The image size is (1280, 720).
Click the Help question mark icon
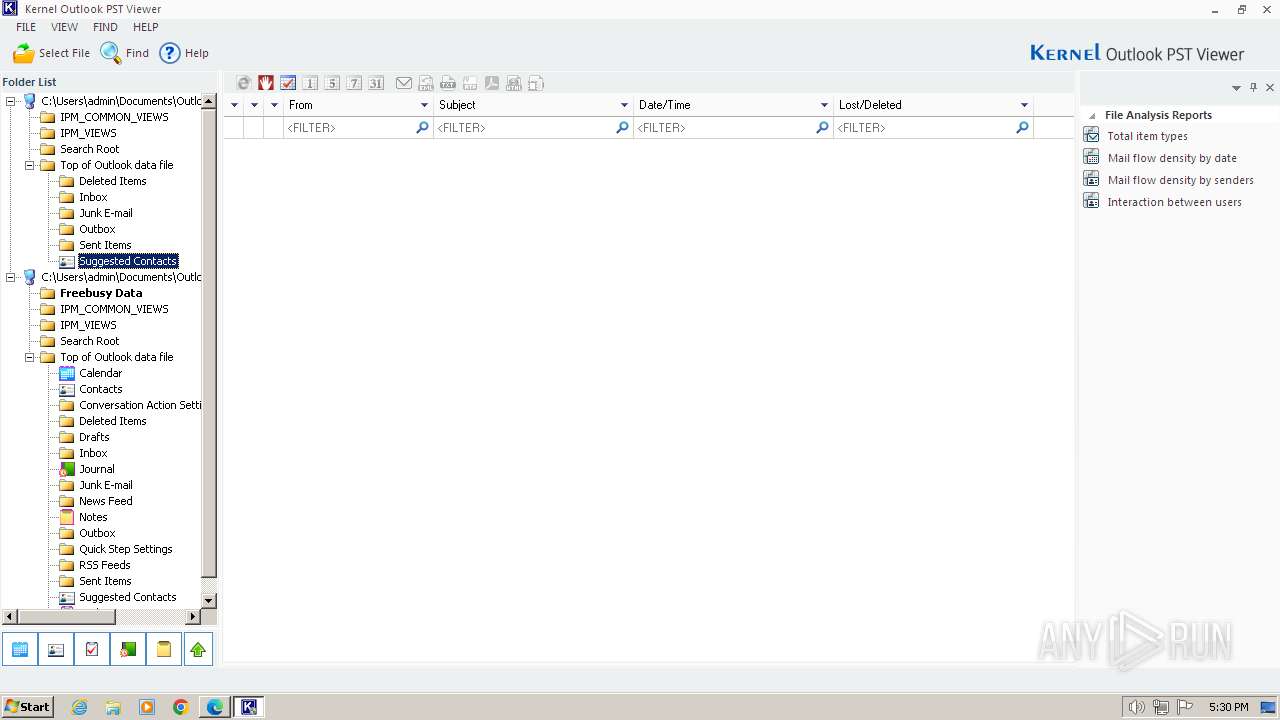pyautogui.click(x=170, y=53)
